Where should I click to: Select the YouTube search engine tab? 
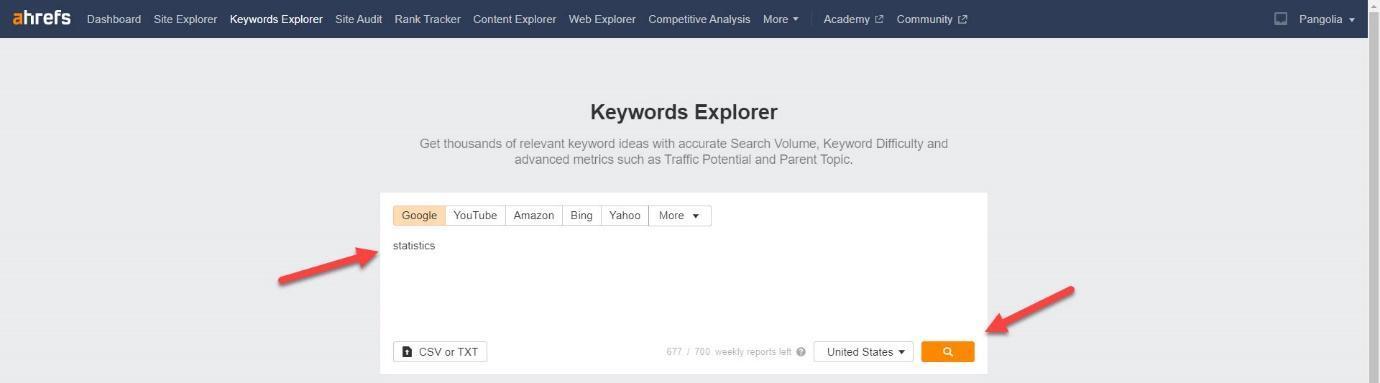[475, 215]
